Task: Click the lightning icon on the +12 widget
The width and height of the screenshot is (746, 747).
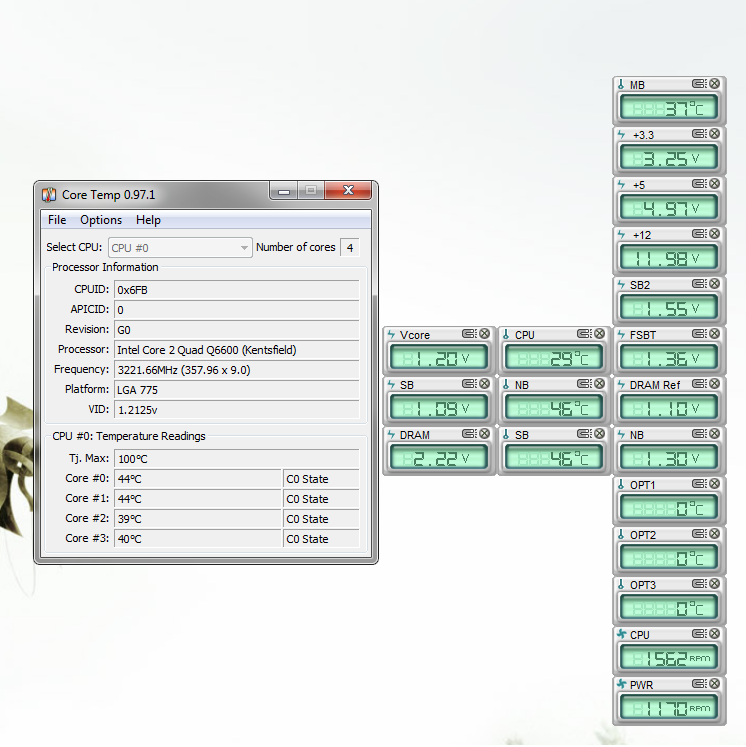Action: click(621, 234)
